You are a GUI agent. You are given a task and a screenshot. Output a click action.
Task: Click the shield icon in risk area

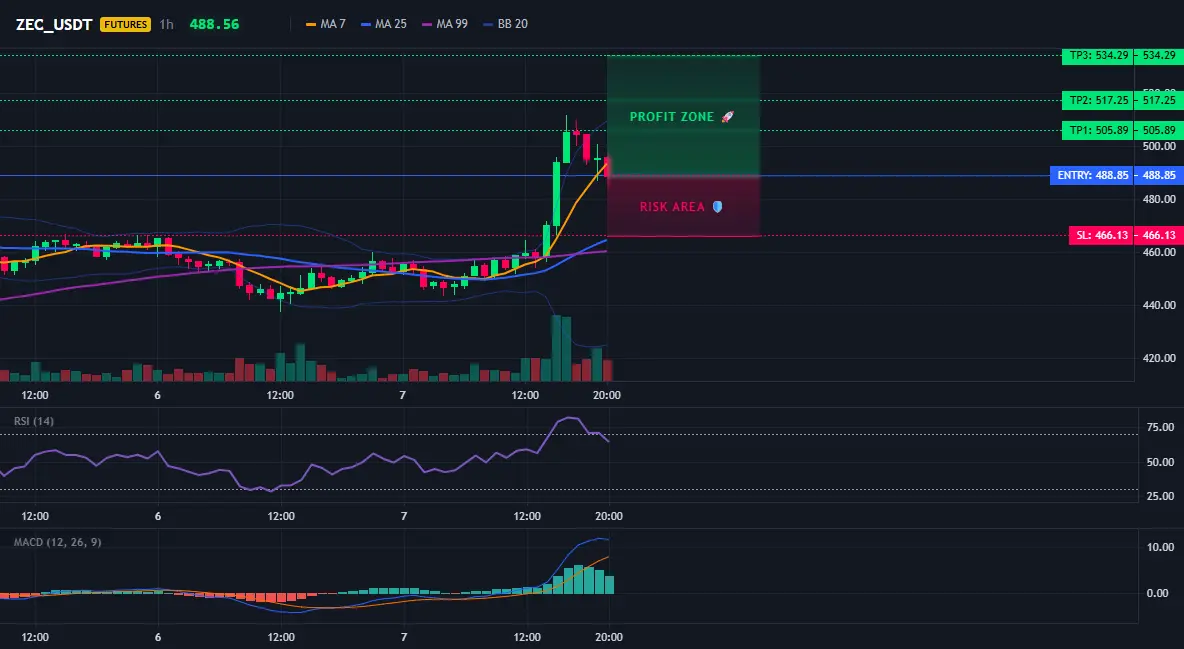click(x=718, y=206)
